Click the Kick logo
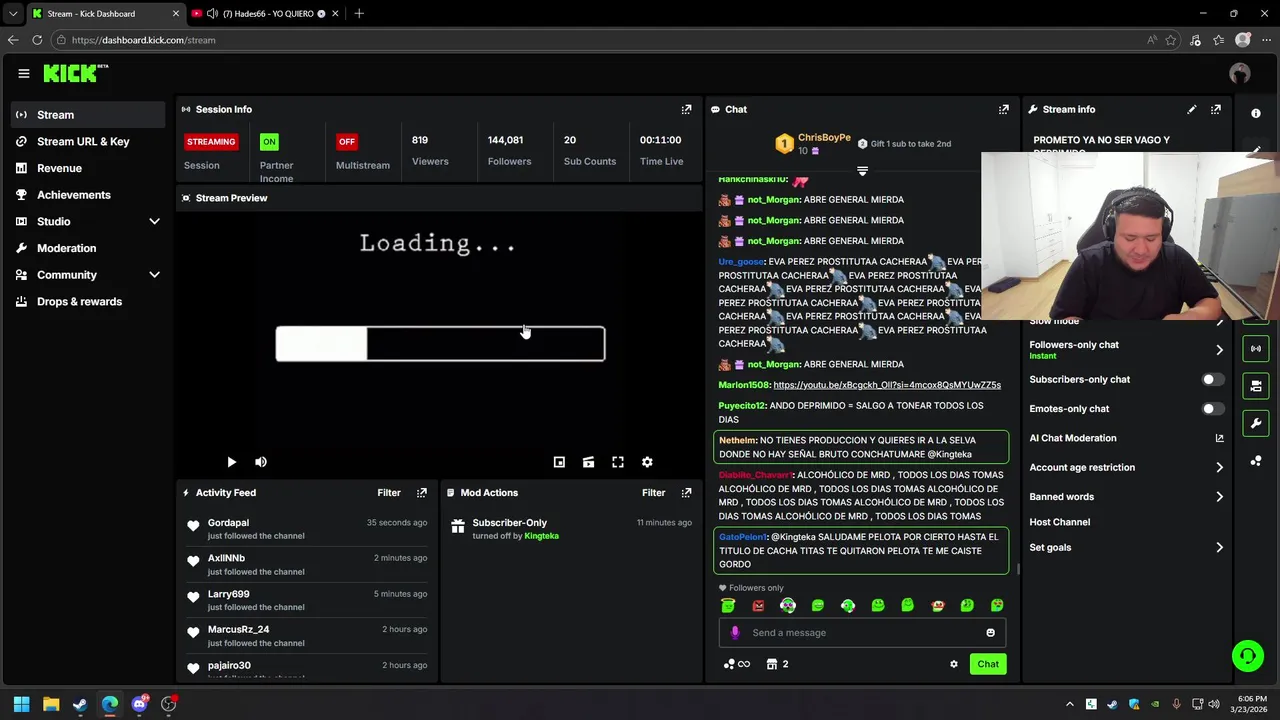Image resolution: width=1280 pixels, height=720 pixels. point(75,73)
